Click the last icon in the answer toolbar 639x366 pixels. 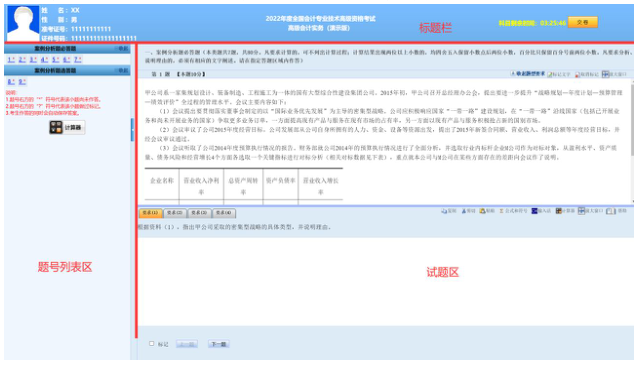[x=616, y=211]
